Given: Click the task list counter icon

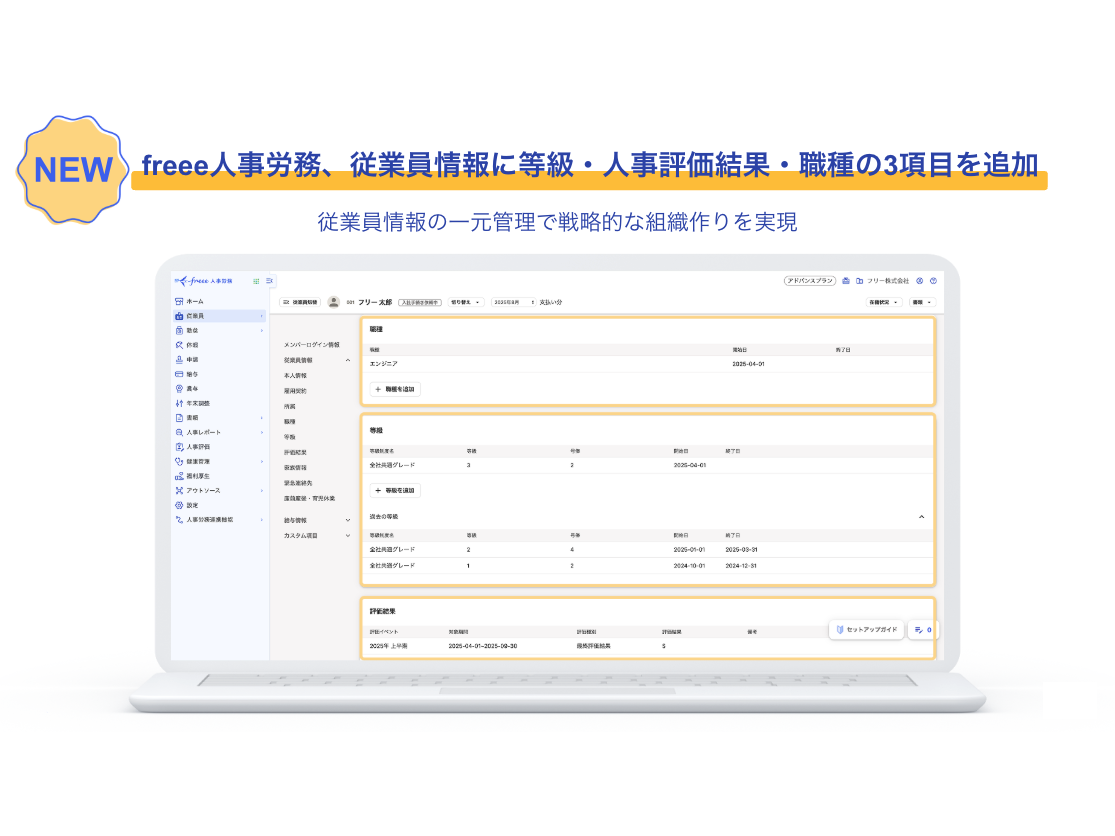Looking at the screenshot, I should point(921,630).
